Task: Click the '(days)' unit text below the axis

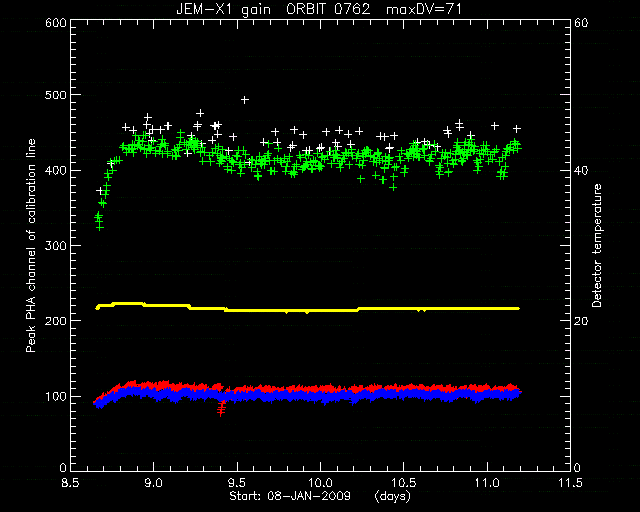Action: point(393,496)
